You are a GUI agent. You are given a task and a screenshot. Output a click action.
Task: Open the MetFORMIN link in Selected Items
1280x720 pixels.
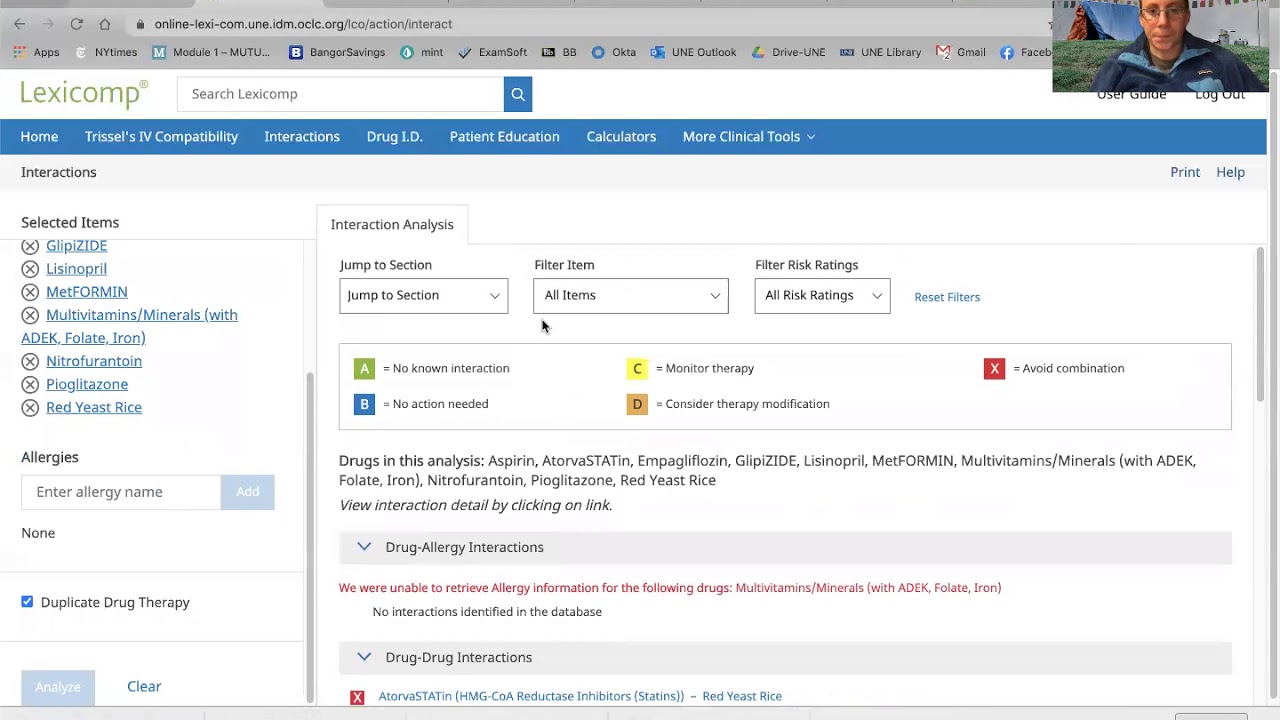tap(87, 292)
